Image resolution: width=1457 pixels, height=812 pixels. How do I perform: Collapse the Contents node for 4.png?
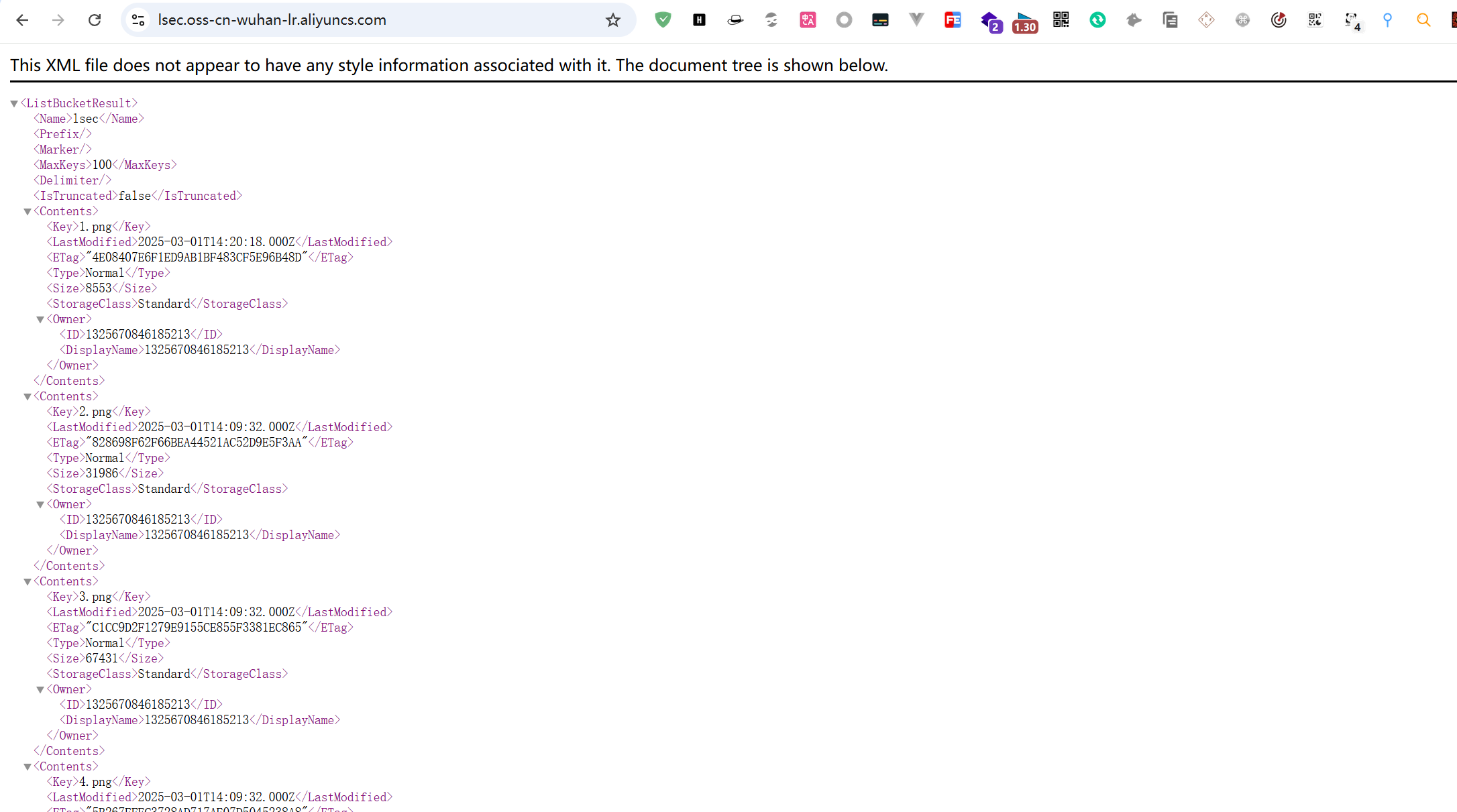[x=28, y=766]
